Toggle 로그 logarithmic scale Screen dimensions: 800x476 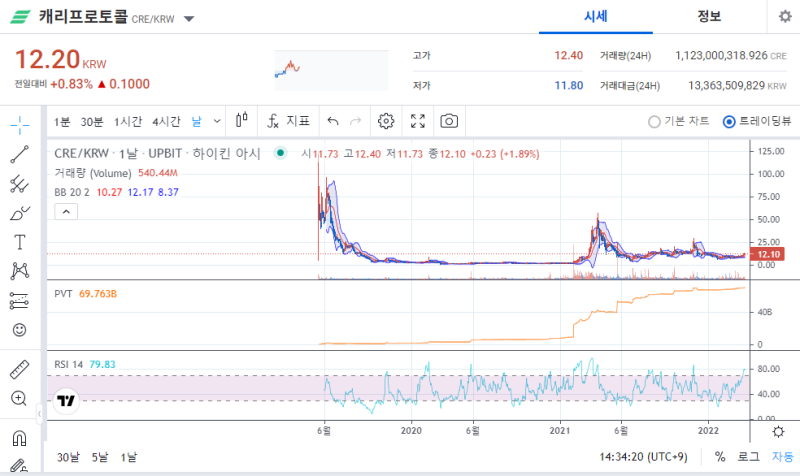(x=748, y=456)
